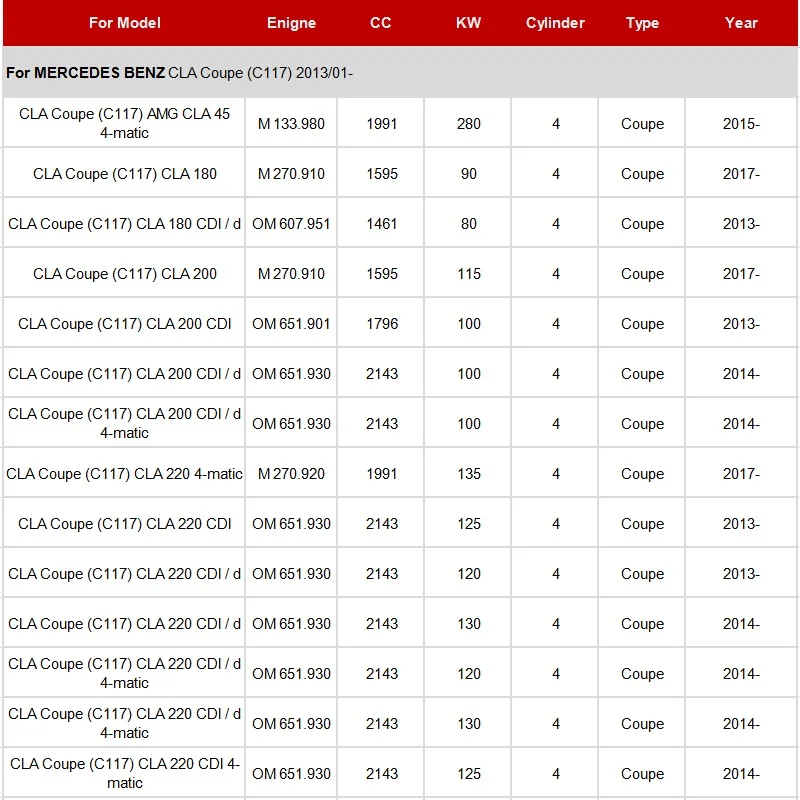Click the 'KW' column header

click(468, 23)
